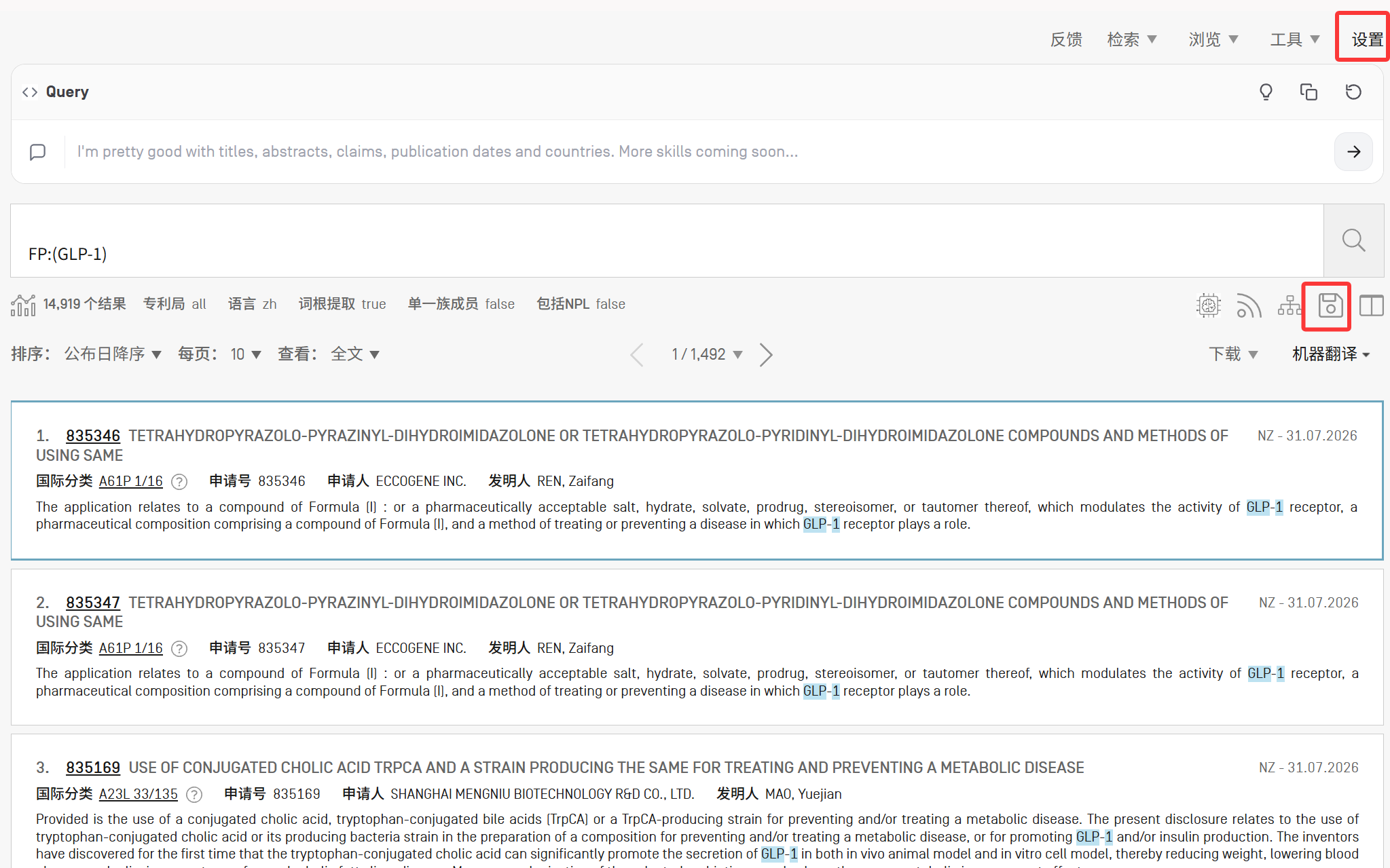Viewport: 1390px width, 868px height.
Task: Open A61P 1/16 classification in result 835346
Action: pos(131,481)
